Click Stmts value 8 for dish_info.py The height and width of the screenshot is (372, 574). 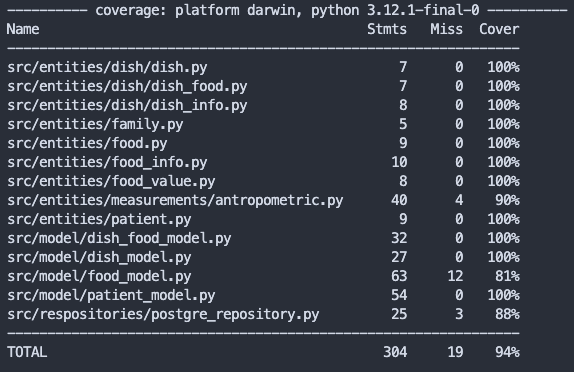tap(403, 105)
